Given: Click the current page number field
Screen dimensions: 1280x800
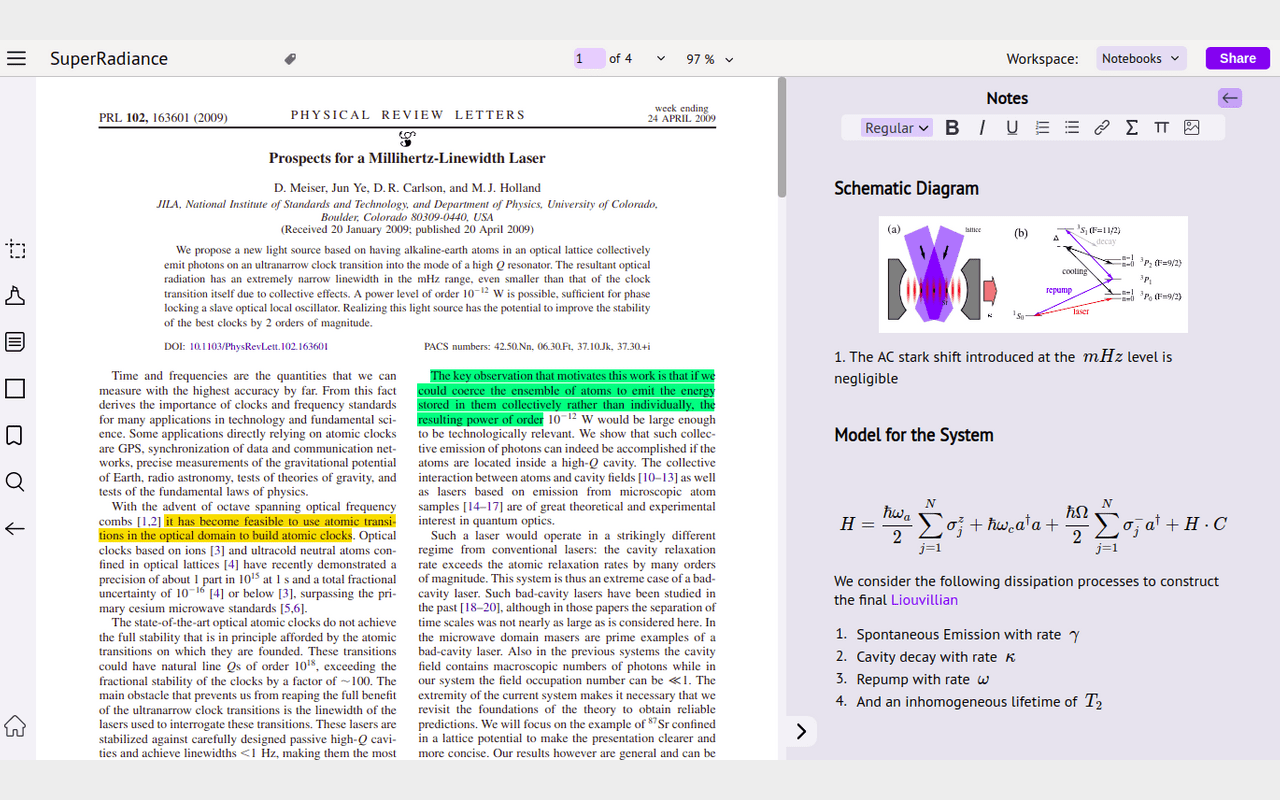Looking at the screenshot, I should tap(589, 59).
